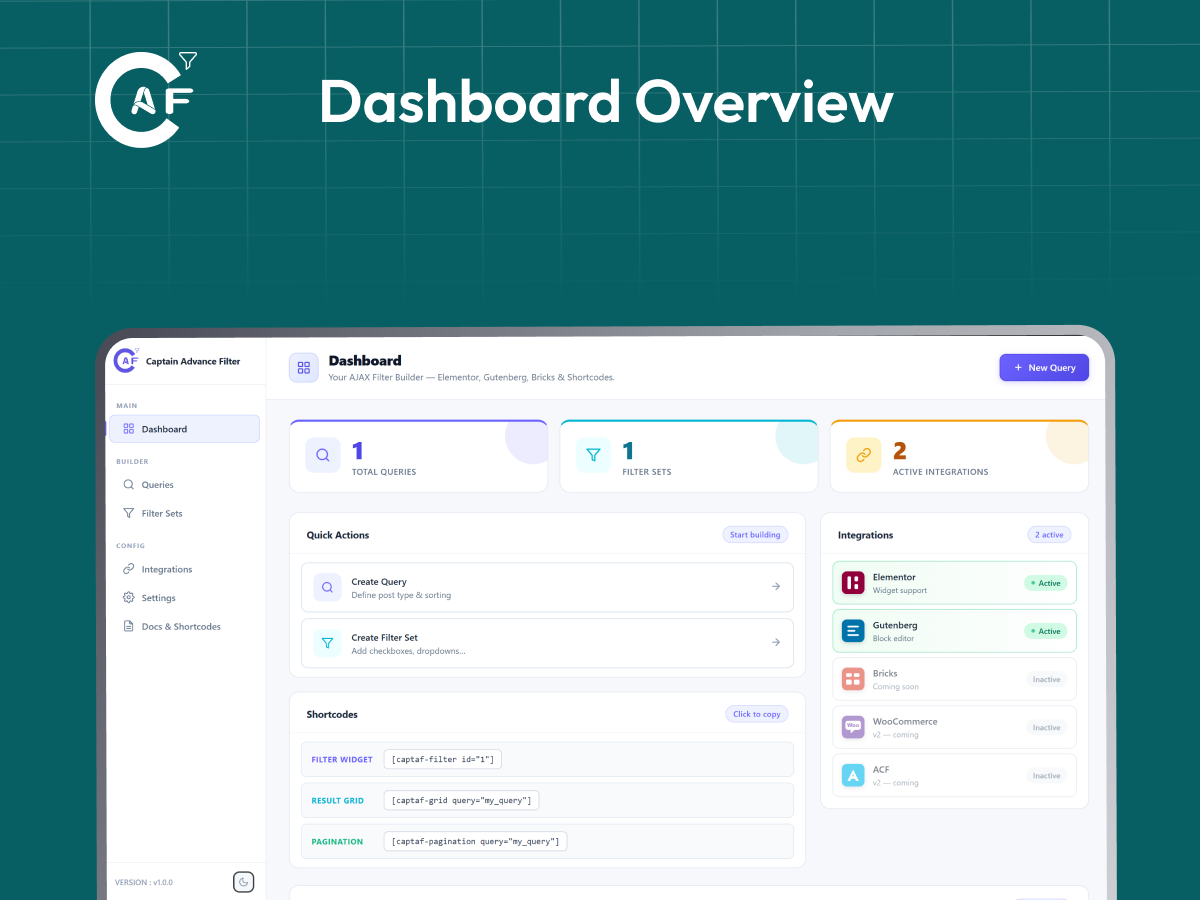Click the Create Filter Set funnel icon
Image resolution: width=1200 pixels, height=900 pixels.
[x=327, y=643]
